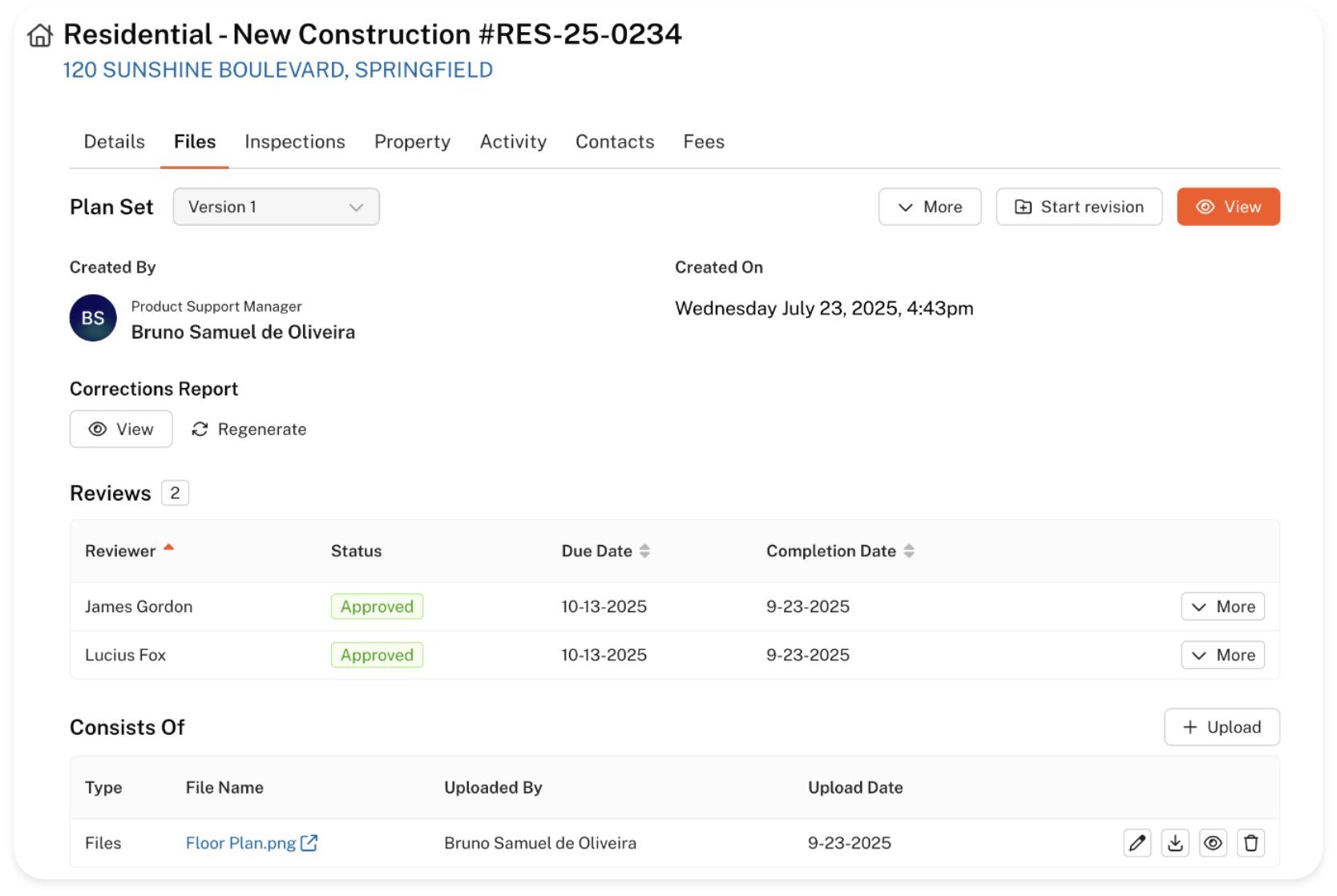
Task: Open the external link icon next to Floor Plan.png
Action: pos(309,843)
